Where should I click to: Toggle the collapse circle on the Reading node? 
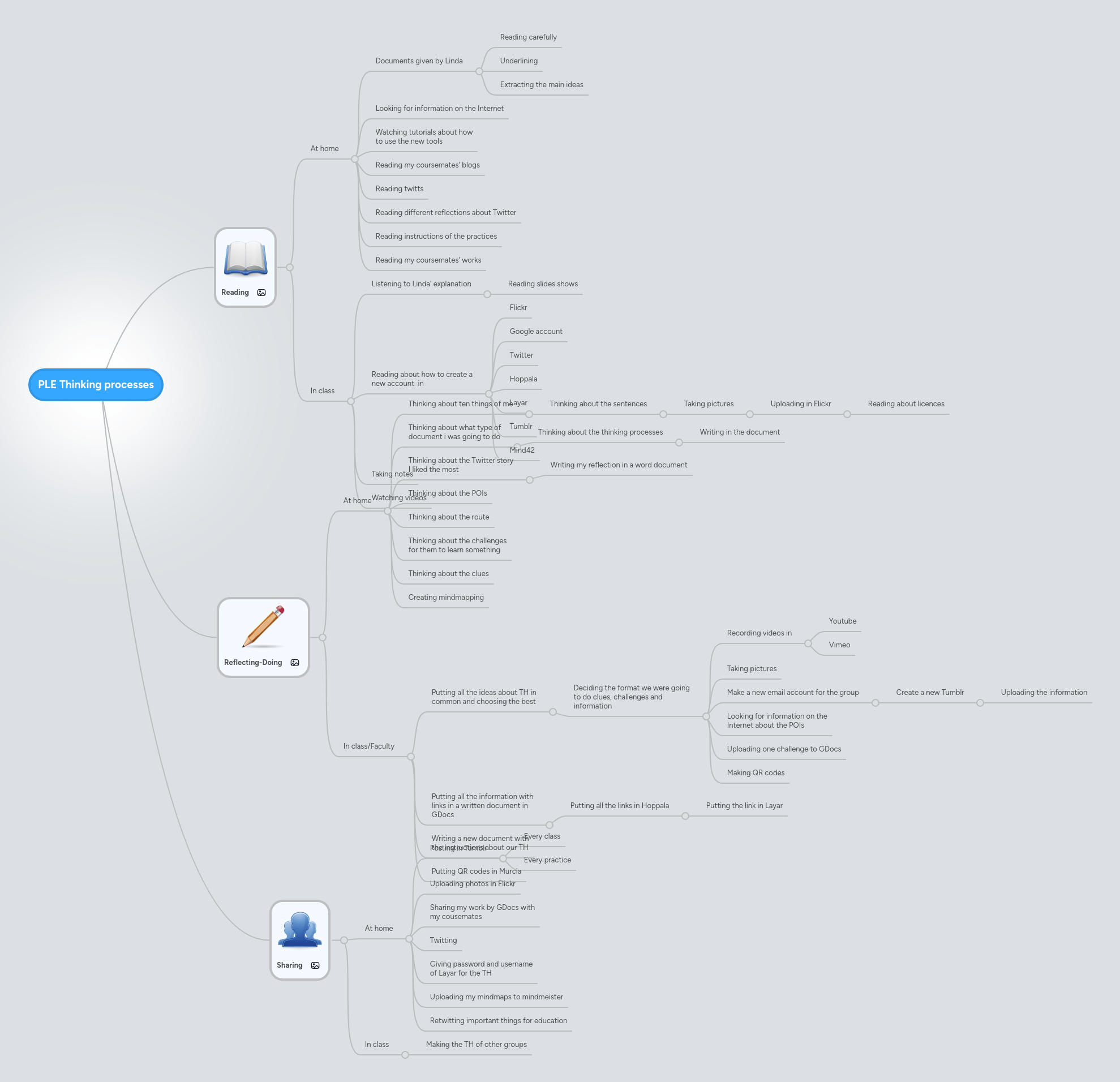(x=290, y=267)
